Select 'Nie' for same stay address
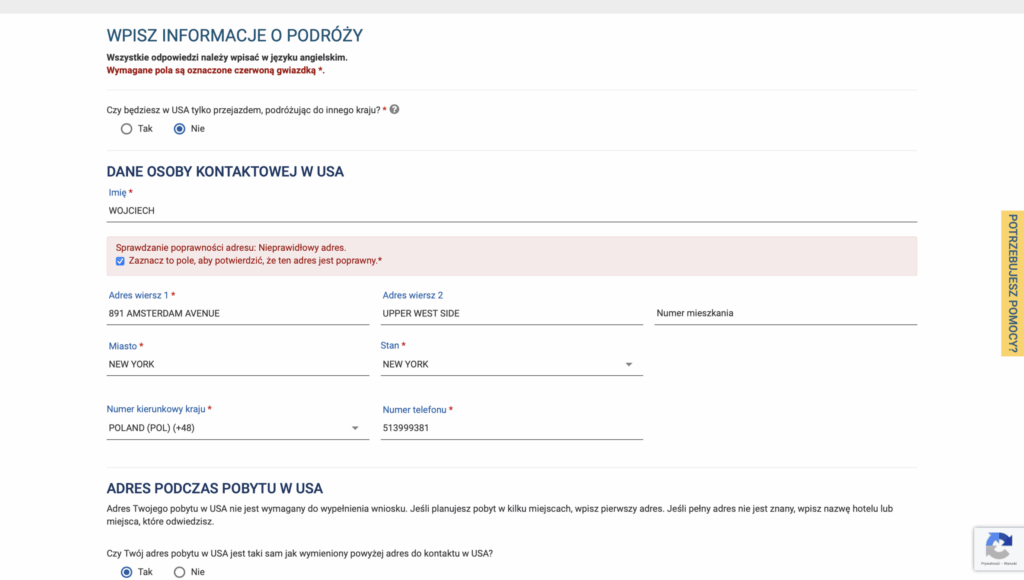 point(180,572)
